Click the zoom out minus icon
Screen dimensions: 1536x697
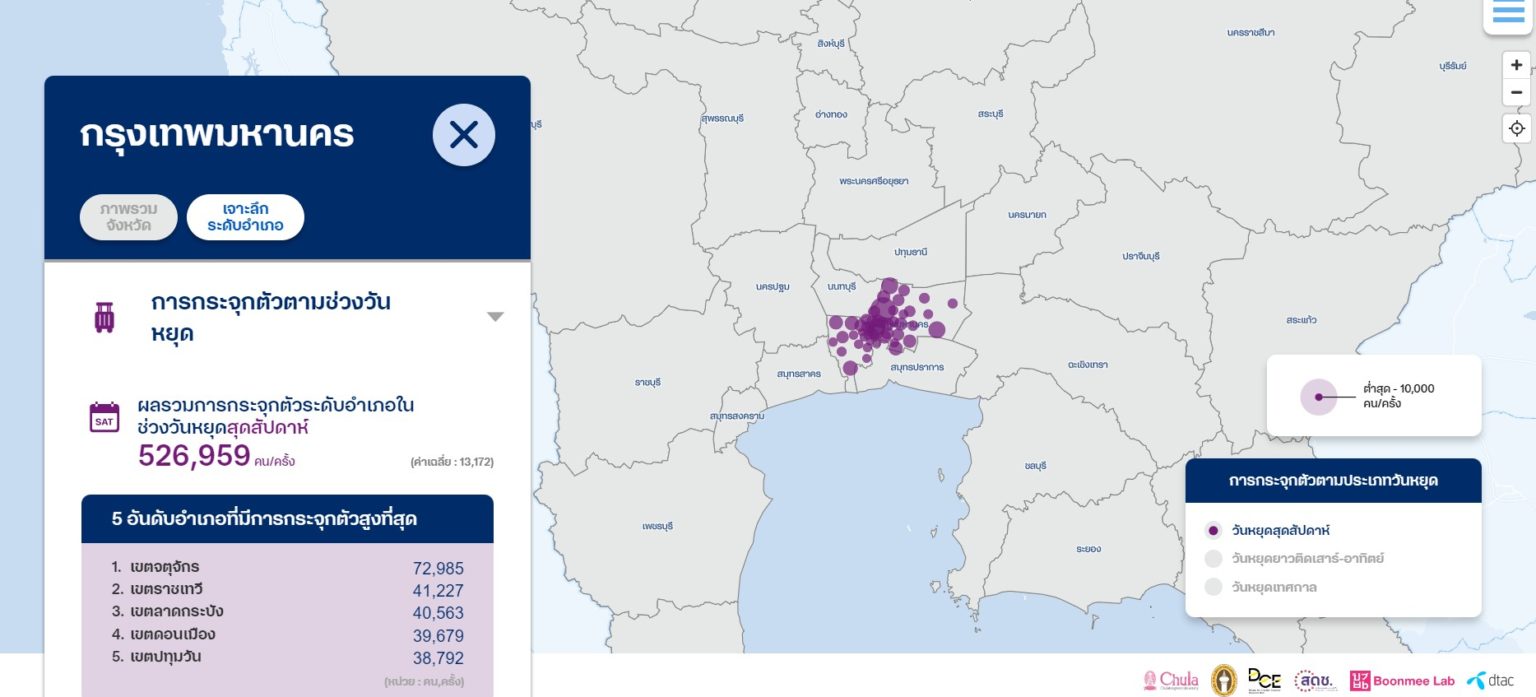pyautogui.click(x=1516, y=94)
